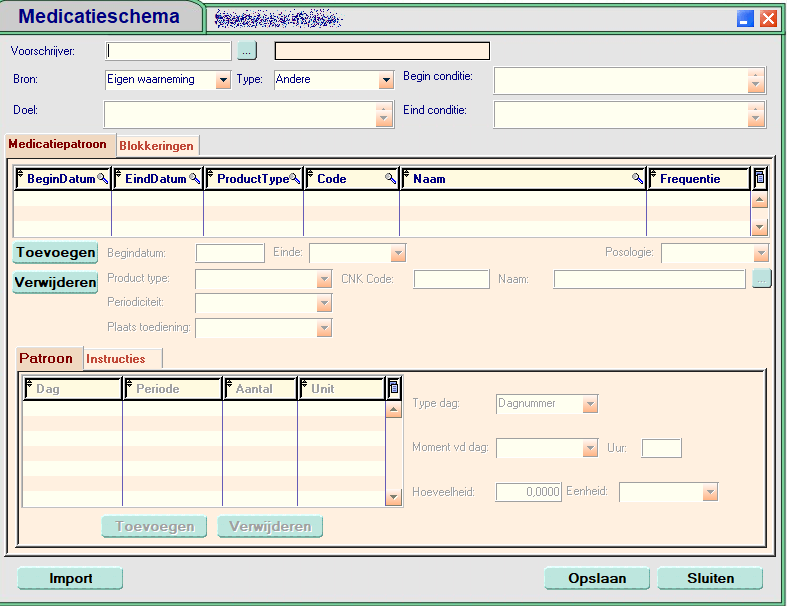Expand the Posologie dropdown
The height and width of the screenshot is (606, 787).
[759, 253]
